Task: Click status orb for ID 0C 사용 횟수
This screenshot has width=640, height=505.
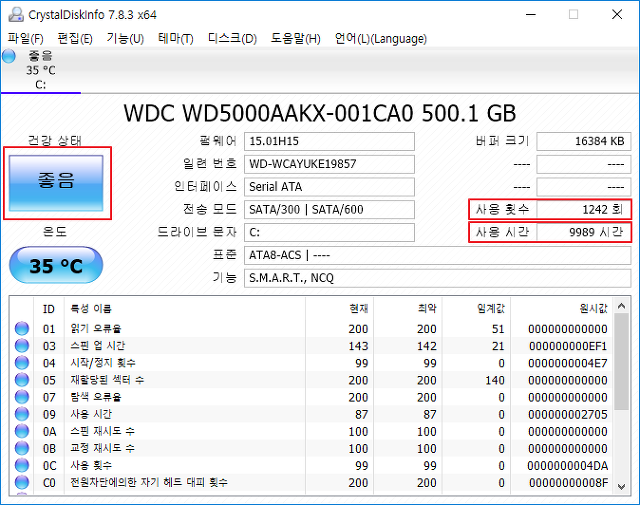Action: pos(22,465)
